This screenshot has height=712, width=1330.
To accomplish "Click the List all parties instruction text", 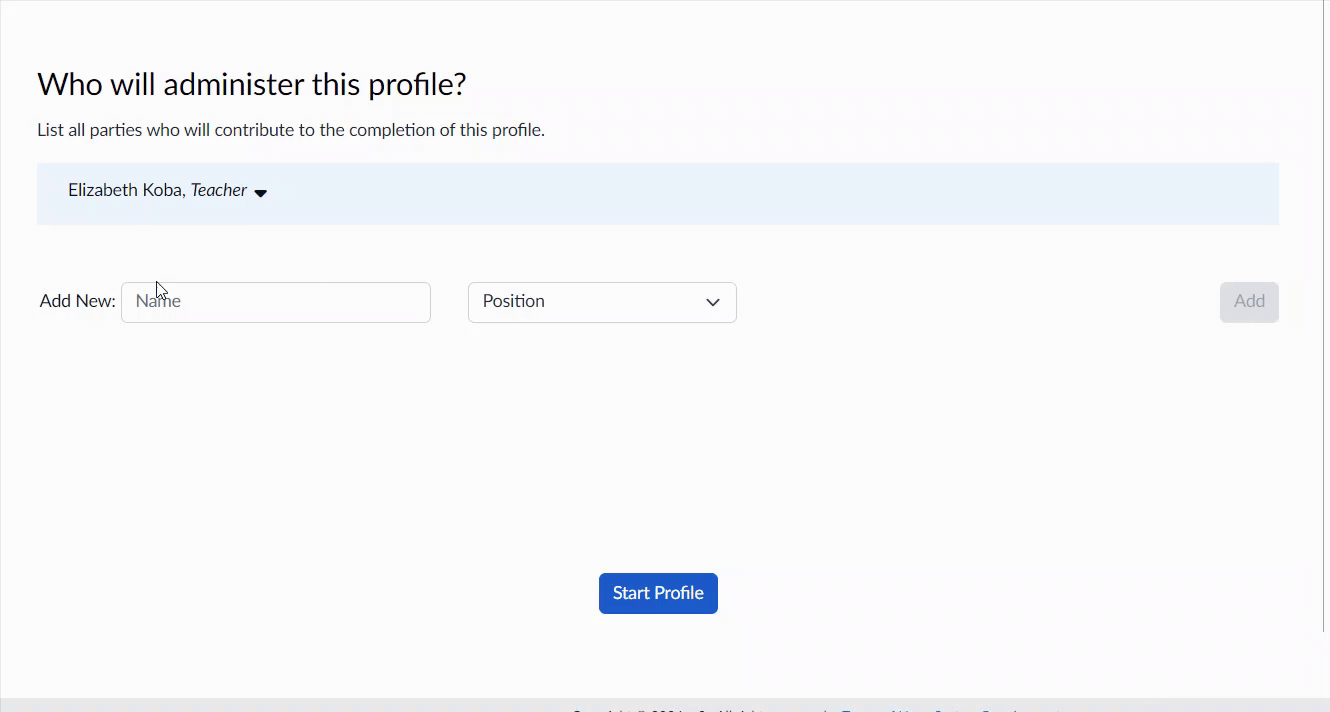I will pos(291,130).
